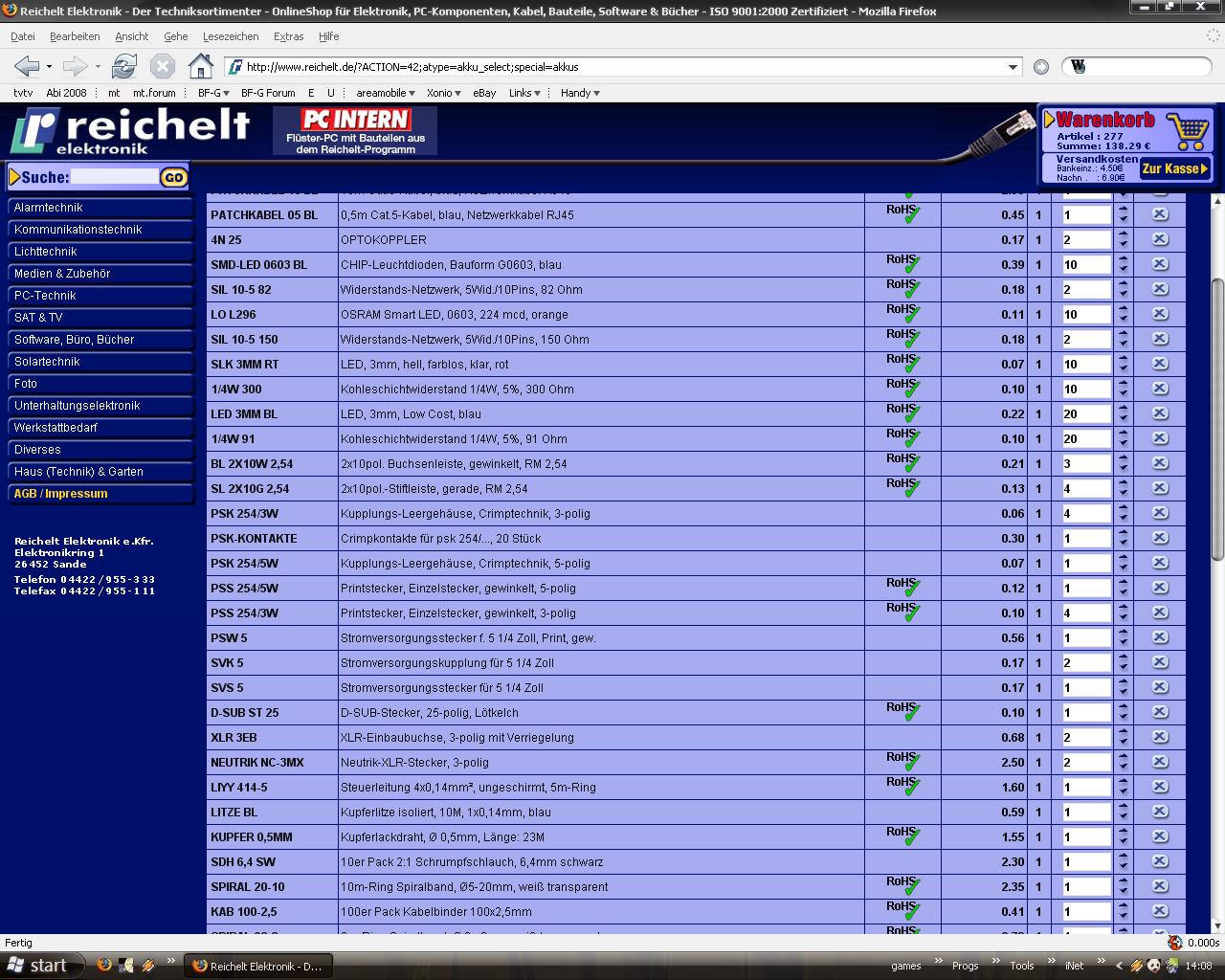1225x980 pixels.
Task: Click the Back navigation arrow
Action: pos(26,66)
